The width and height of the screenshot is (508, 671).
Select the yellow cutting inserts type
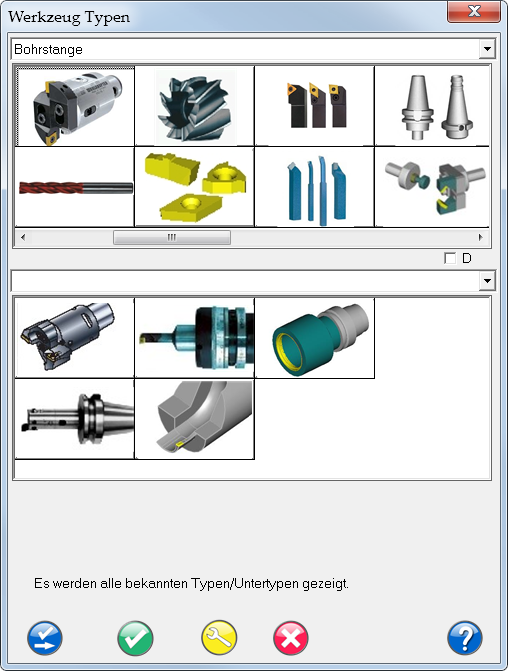(x=195, y=187)
